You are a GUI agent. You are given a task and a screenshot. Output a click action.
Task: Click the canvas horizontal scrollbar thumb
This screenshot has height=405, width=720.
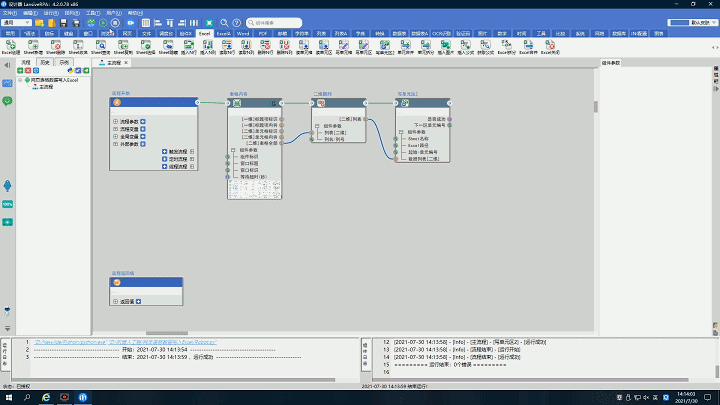pos(167,333)
